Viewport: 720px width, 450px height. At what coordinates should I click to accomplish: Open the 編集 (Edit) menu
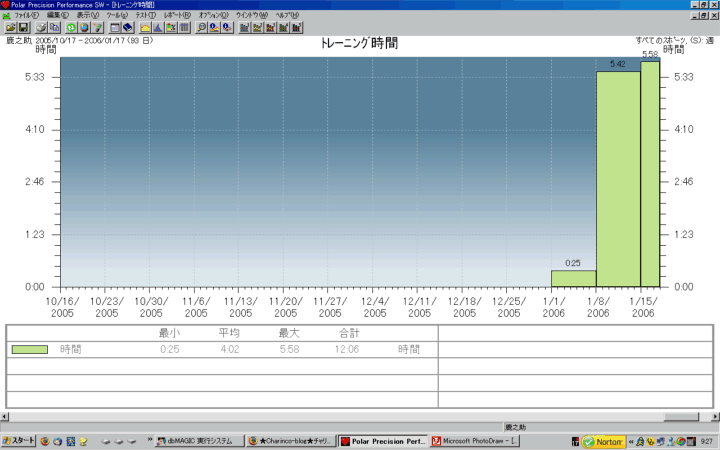[x=58, y=16]
